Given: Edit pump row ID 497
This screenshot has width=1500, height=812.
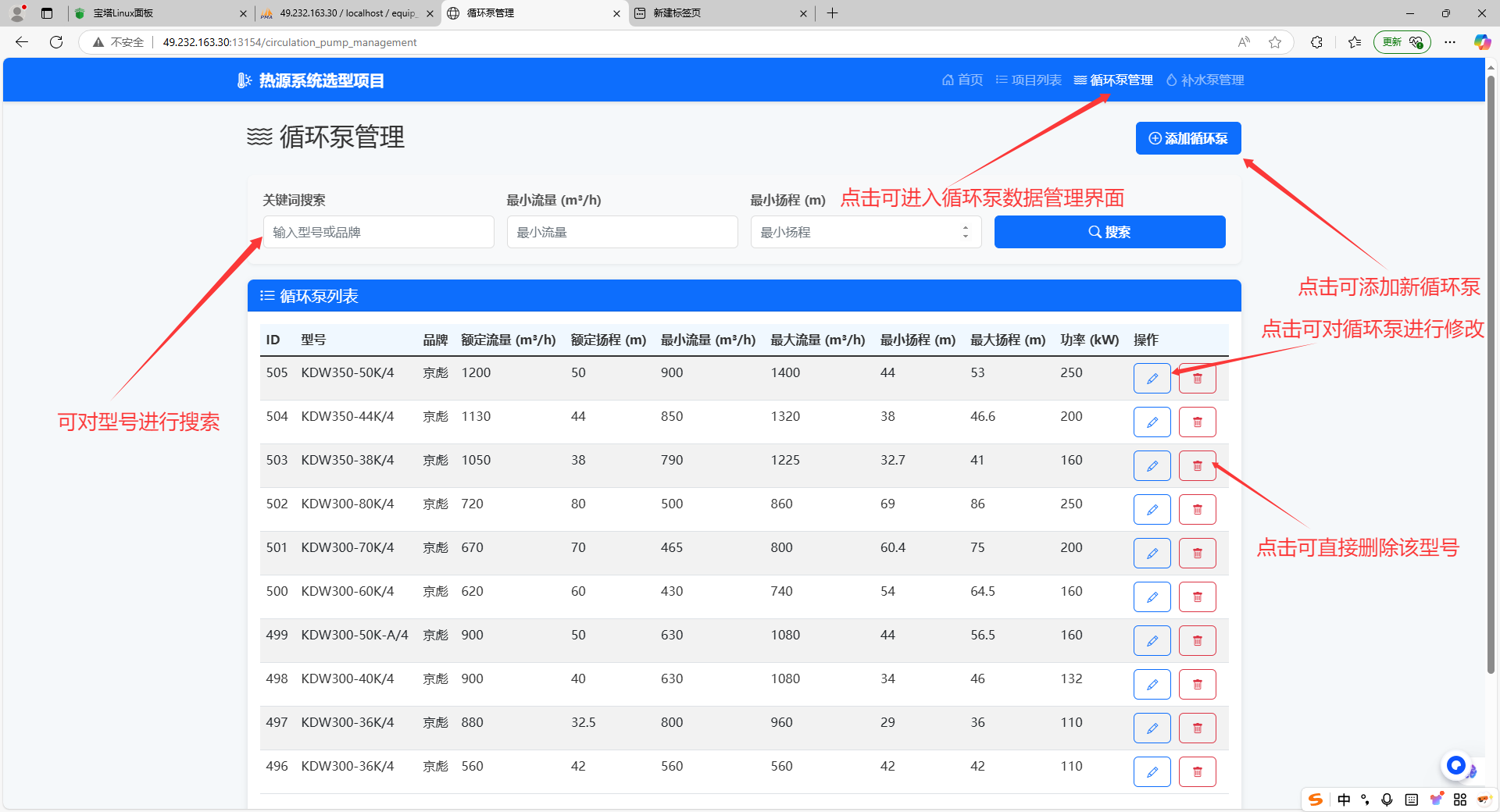Looking at the screenshot, I should pyautogui.click(x=1152, y=728).
